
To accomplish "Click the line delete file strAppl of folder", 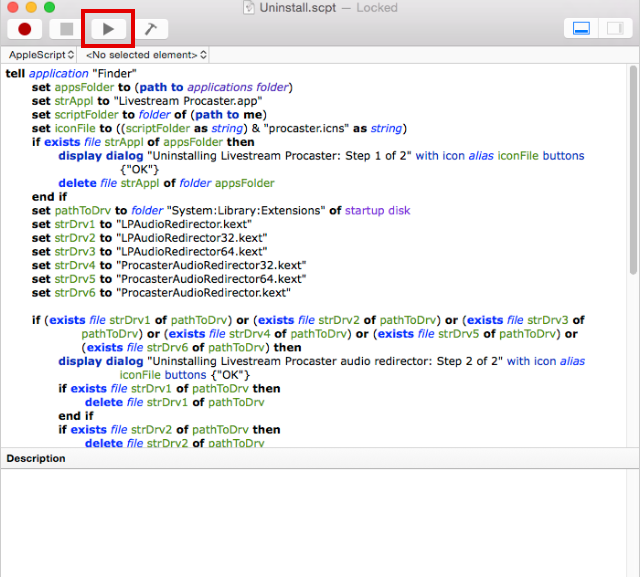I will [166, 183].
